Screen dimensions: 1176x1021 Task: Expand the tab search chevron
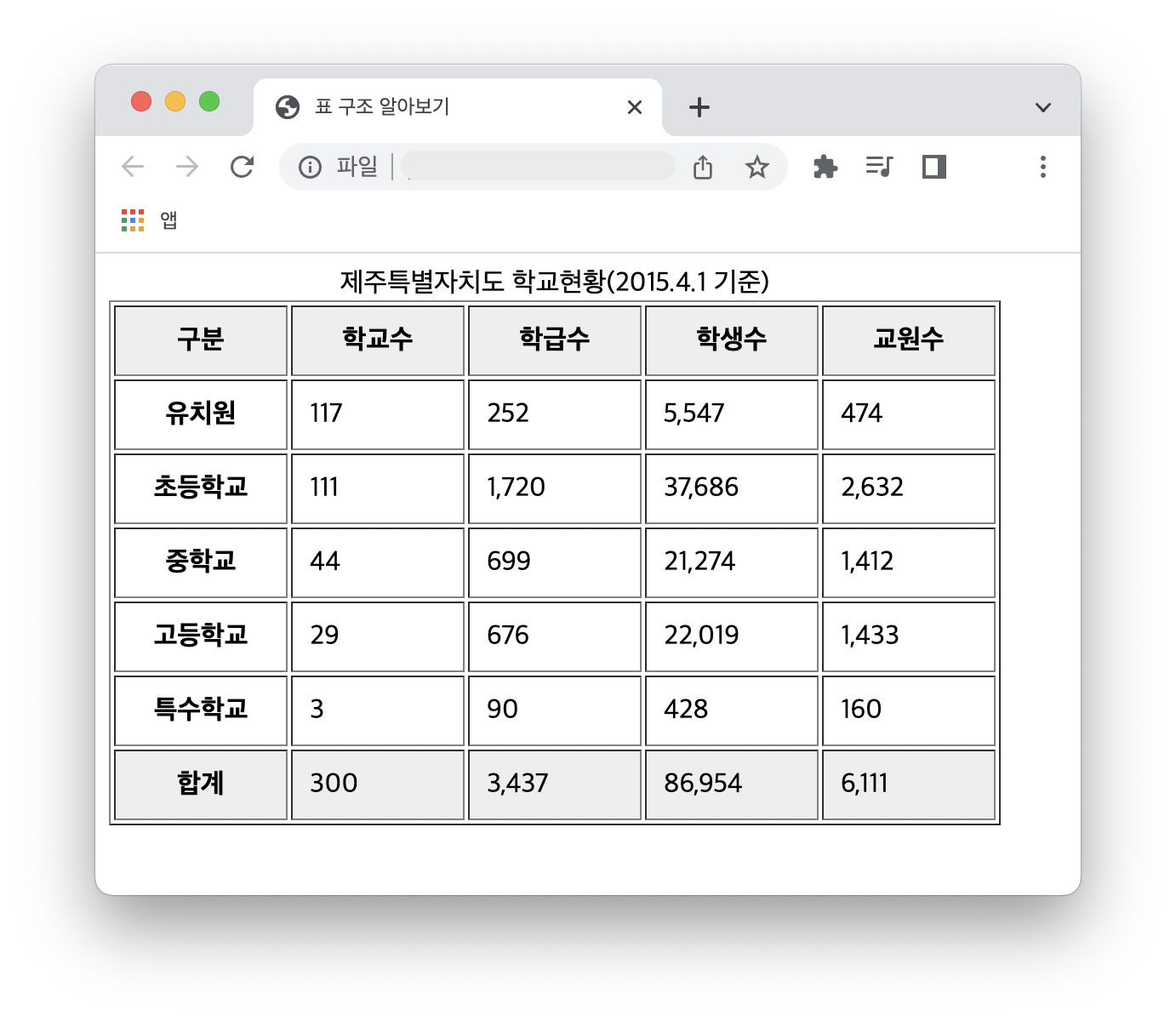tap(1043, 107)
